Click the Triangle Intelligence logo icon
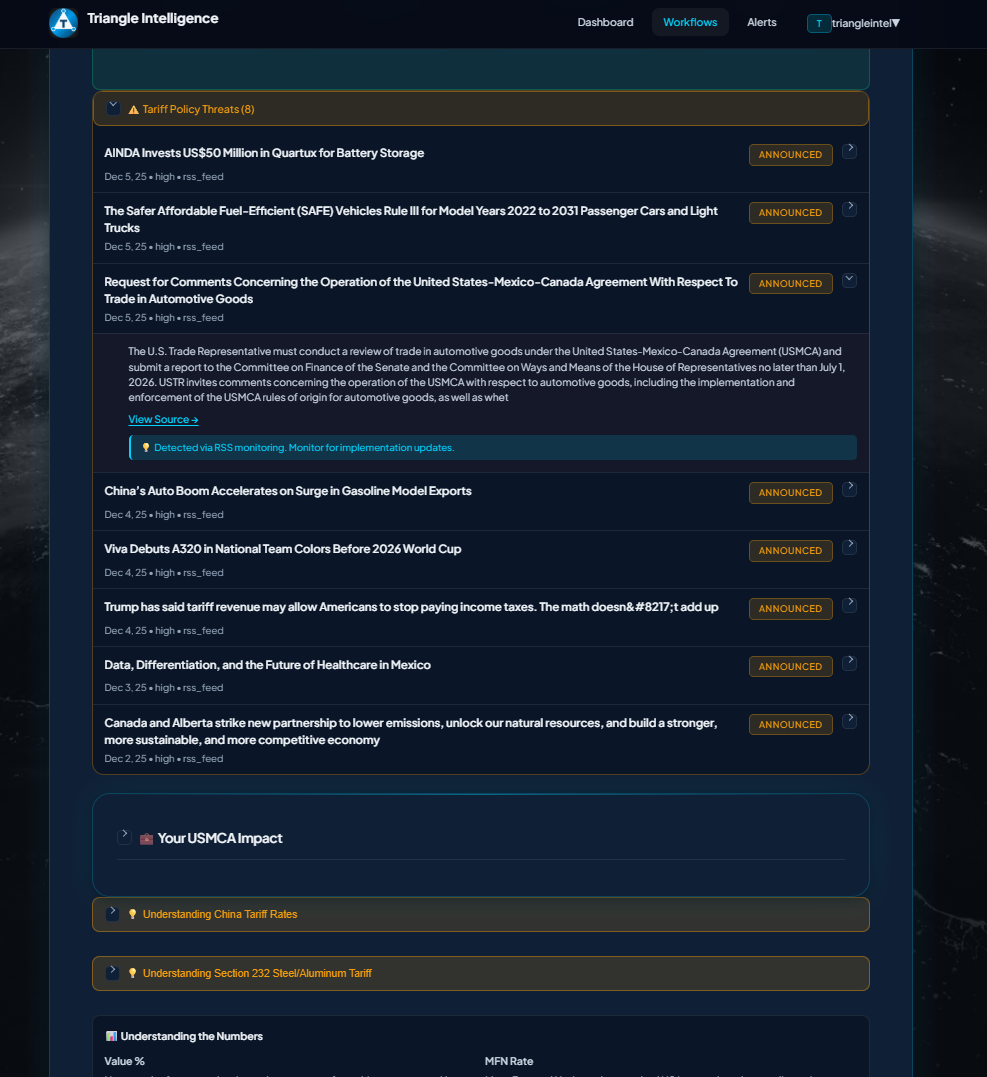987x1077 pixels. coord(63,22)
